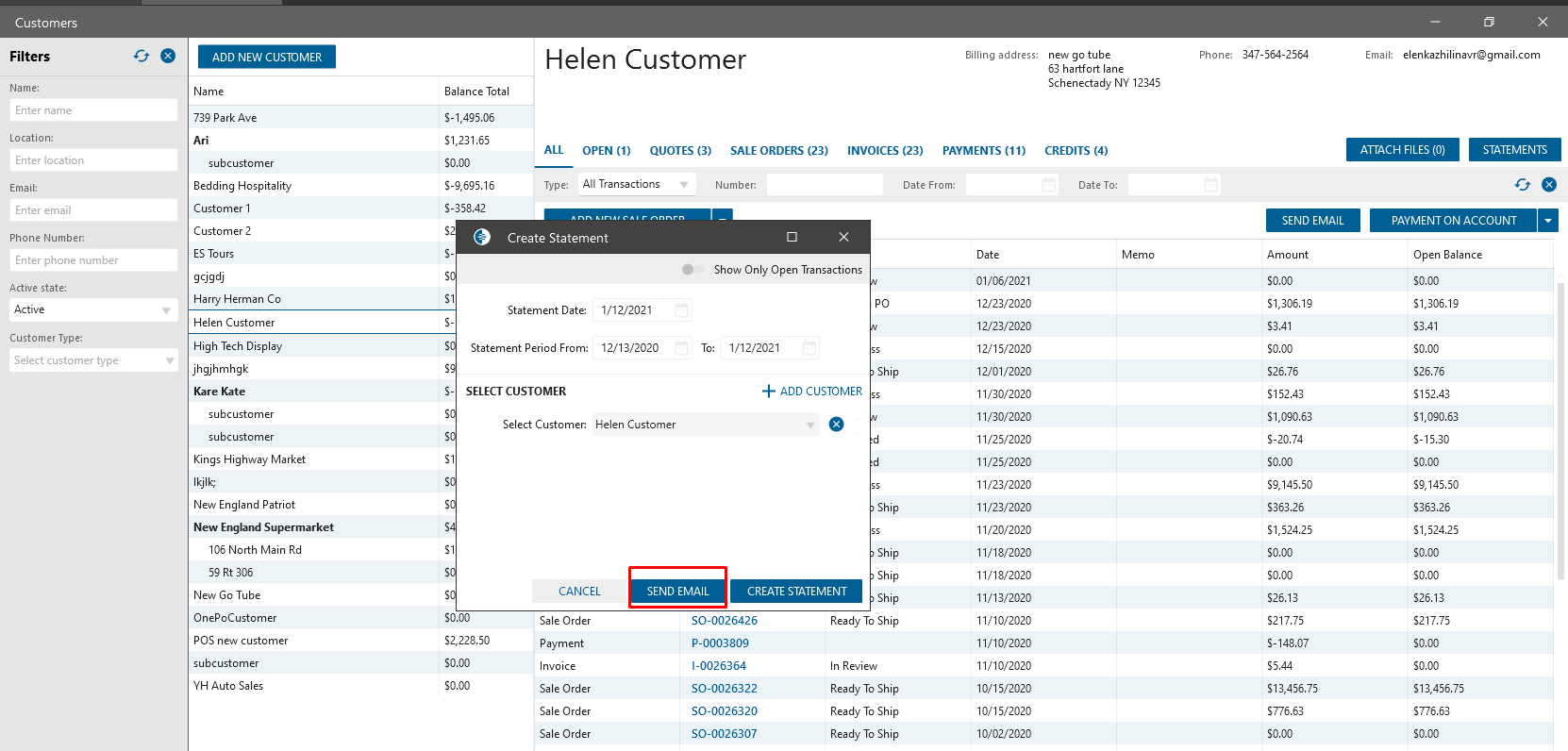Toggle Show Only Open Transactions switch

(x=693, y=270)
